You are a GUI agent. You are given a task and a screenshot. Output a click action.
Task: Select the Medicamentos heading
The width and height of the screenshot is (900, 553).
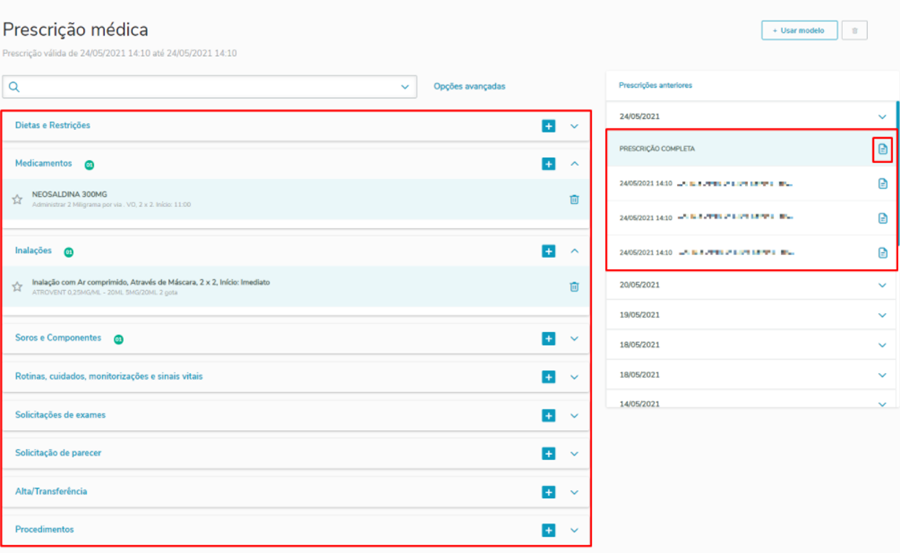tap(44, 163)
